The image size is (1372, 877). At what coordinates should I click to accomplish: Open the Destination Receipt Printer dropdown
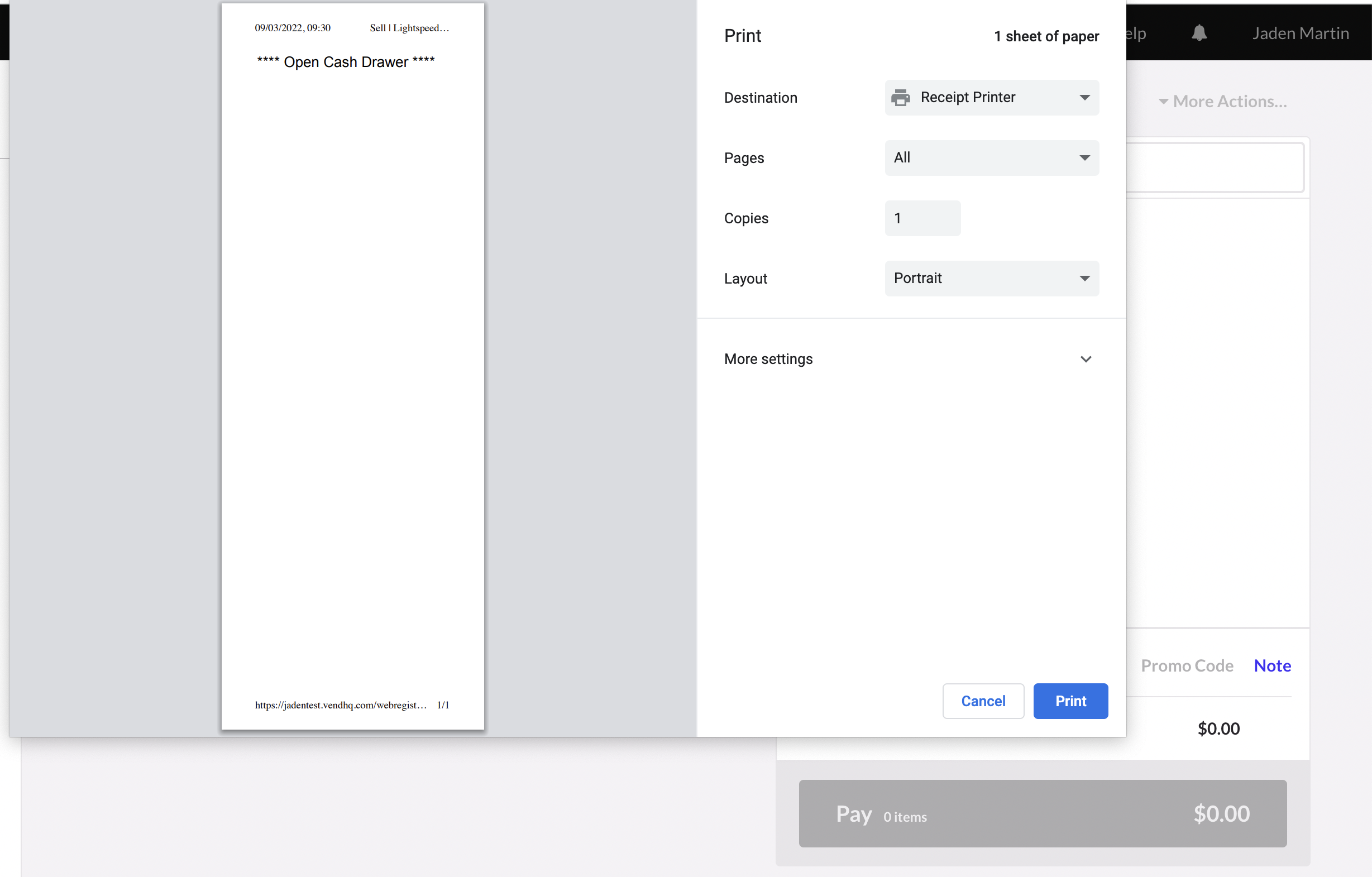tap(991, 97)
